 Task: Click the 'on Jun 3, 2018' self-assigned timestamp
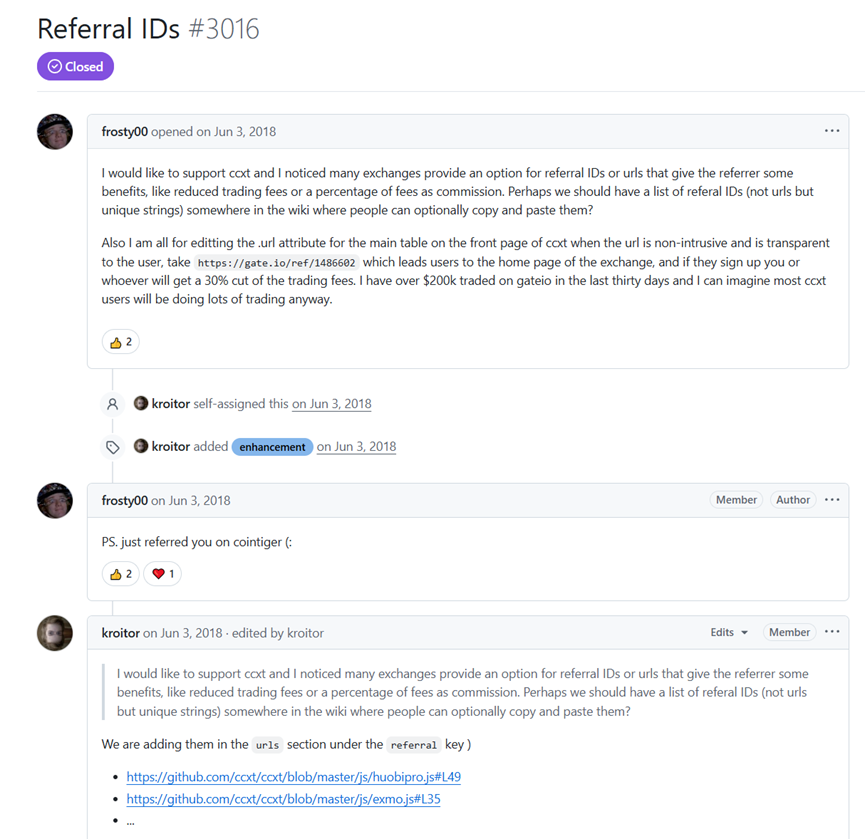coord(331,404)
